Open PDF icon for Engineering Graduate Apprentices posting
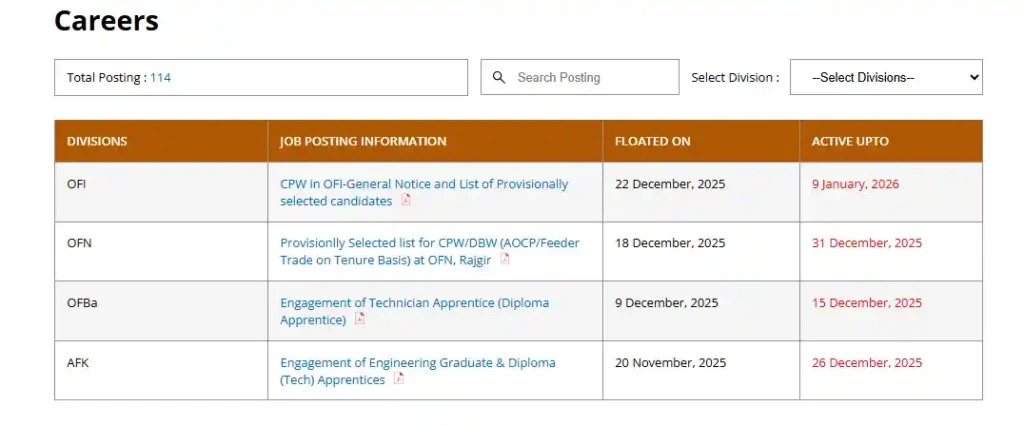This screenshot has height=426, width=1024. [399, 379]
